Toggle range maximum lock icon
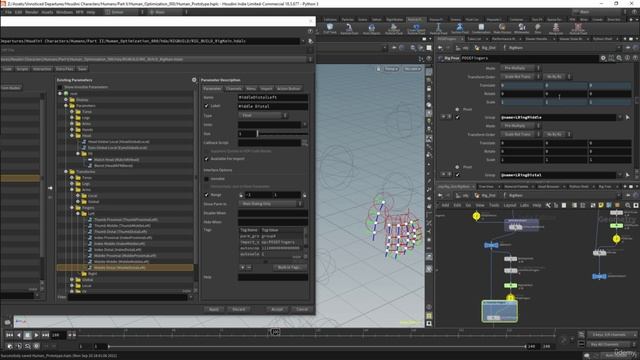 304,195
